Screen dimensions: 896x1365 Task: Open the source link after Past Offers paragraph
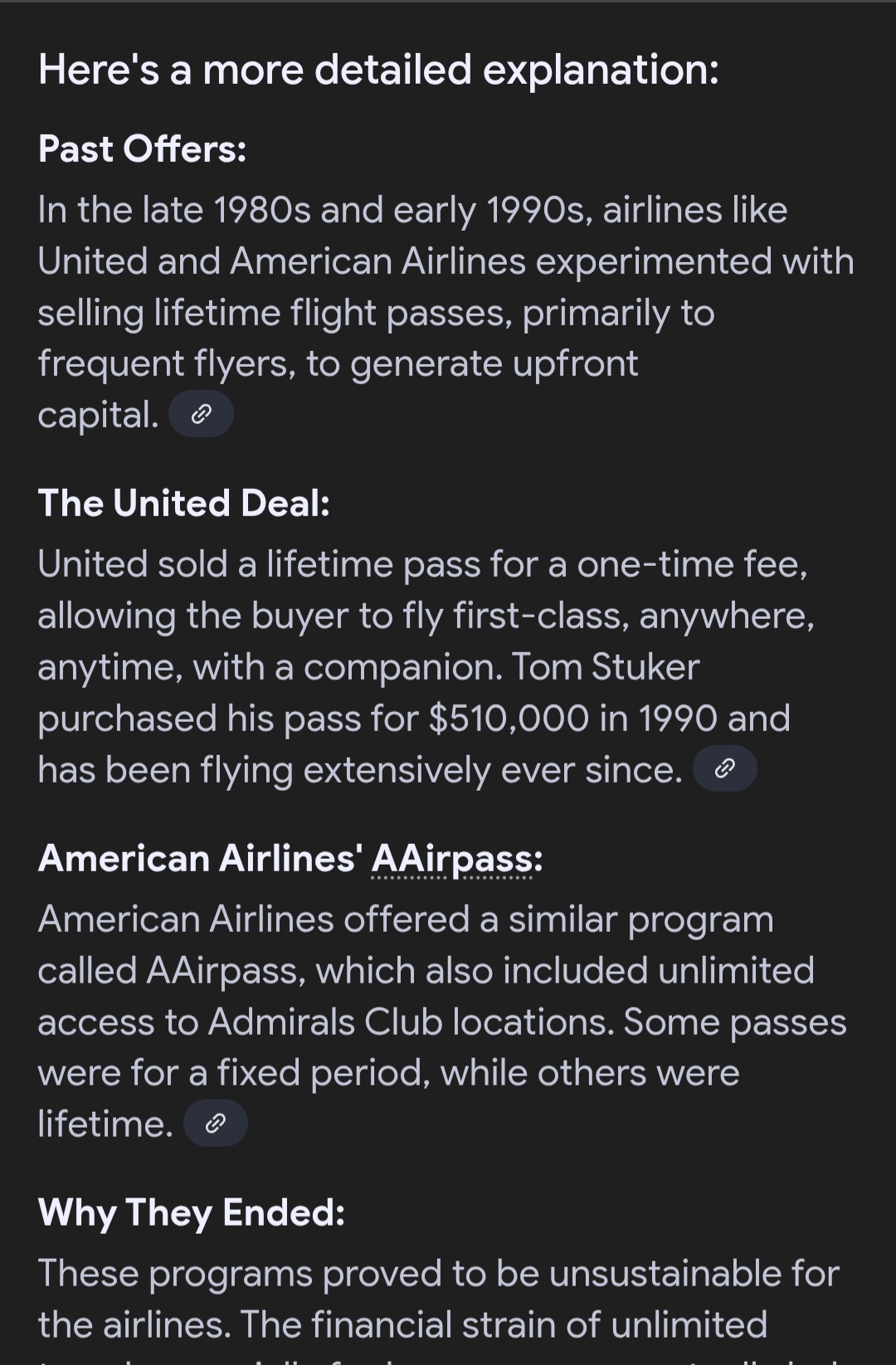click(201, 414)
